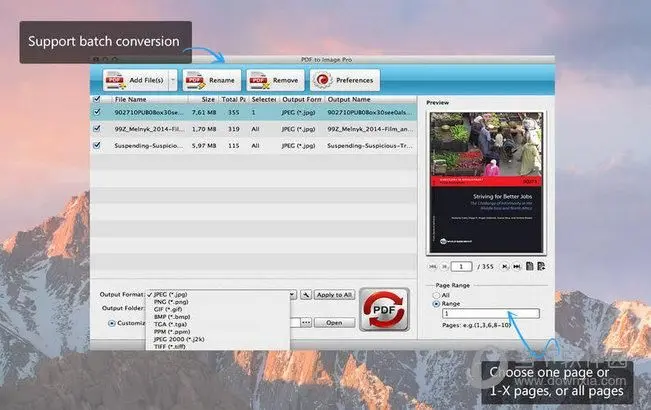The height and width of the screenshot is (410, 651).
Task: Uncheck the 99Z_Melnyk_2014 file checkbox
Action: tap(96, 129)
